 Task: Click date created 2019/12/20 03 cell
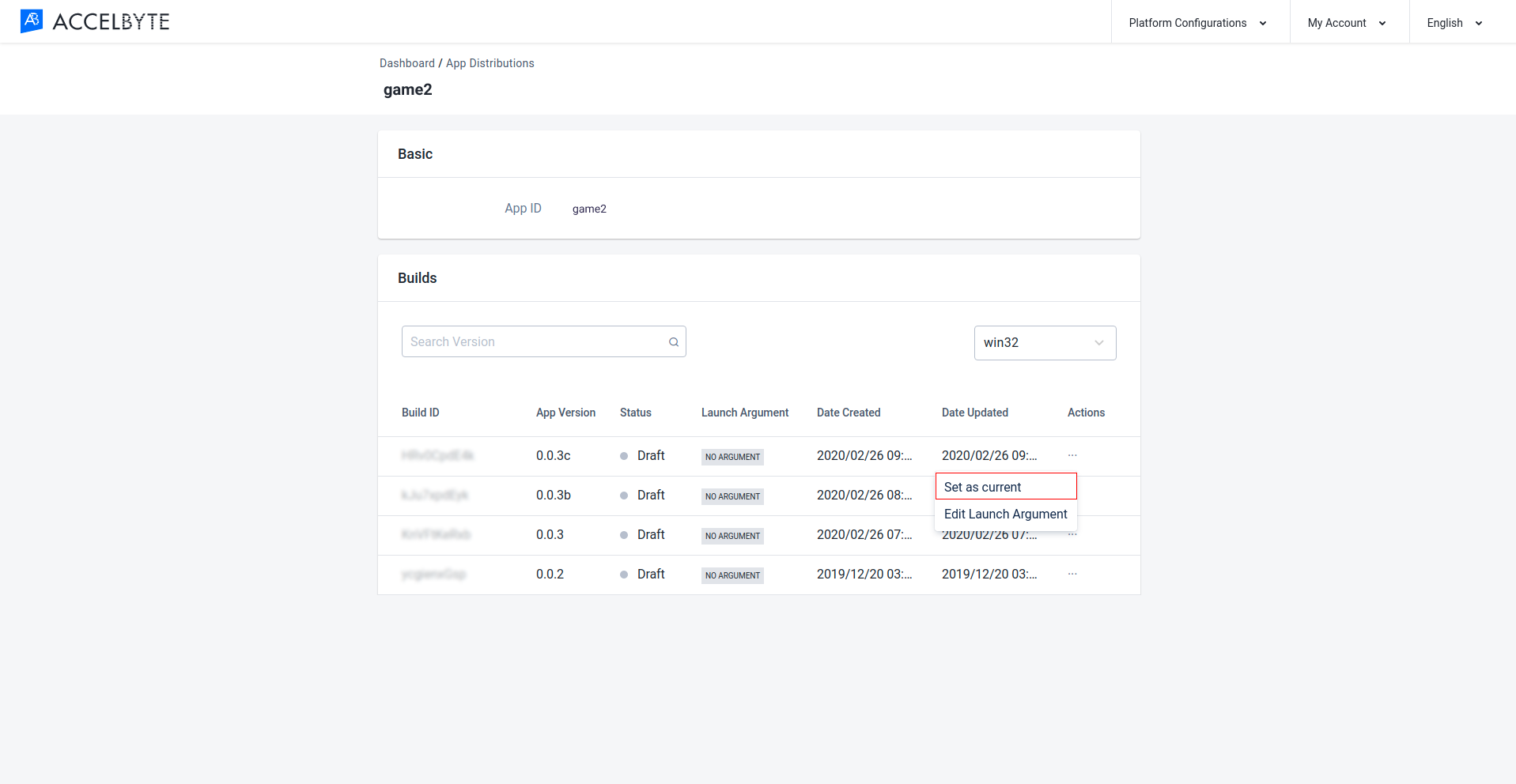[864, 574]
